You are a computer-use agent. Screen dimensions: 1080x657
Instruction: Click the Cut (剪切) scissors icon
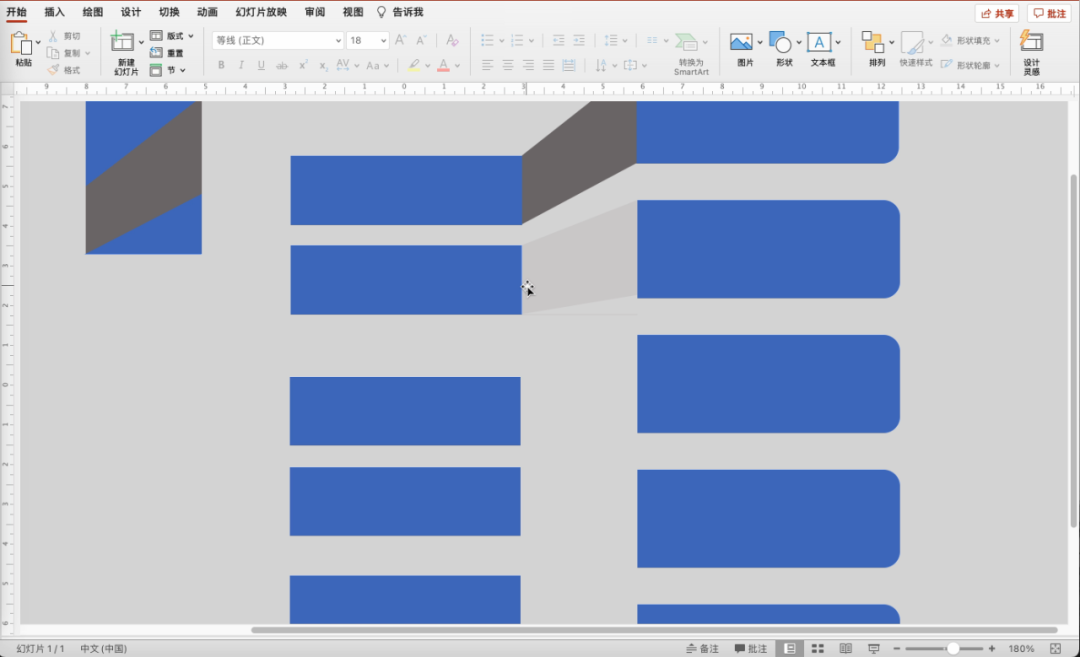[x=53, y=36]
